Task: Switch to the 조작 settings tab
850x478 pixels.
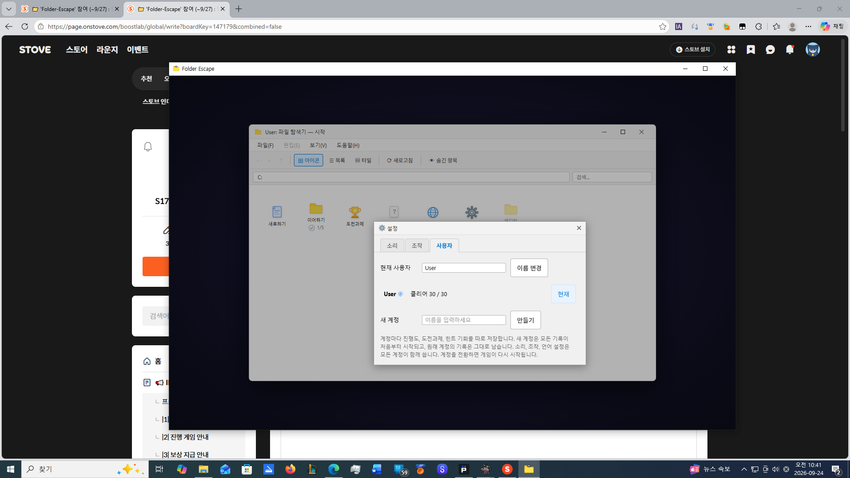Action: pyautogui.click(x=416, y=246)
